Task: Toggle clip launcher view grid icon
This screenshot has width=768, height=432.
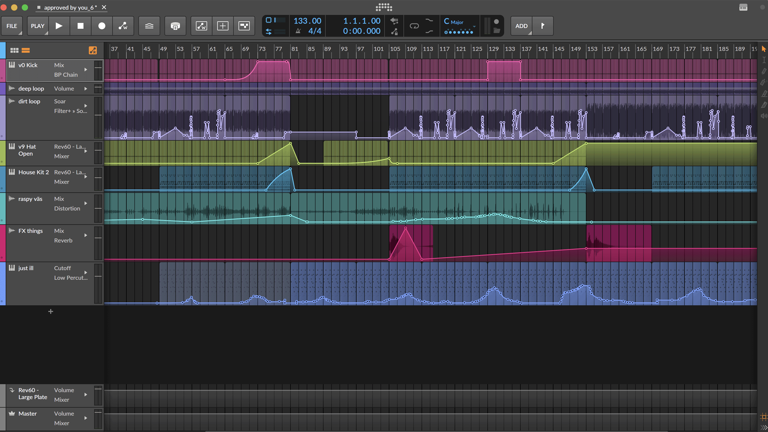Action: [x=14, y=50]
